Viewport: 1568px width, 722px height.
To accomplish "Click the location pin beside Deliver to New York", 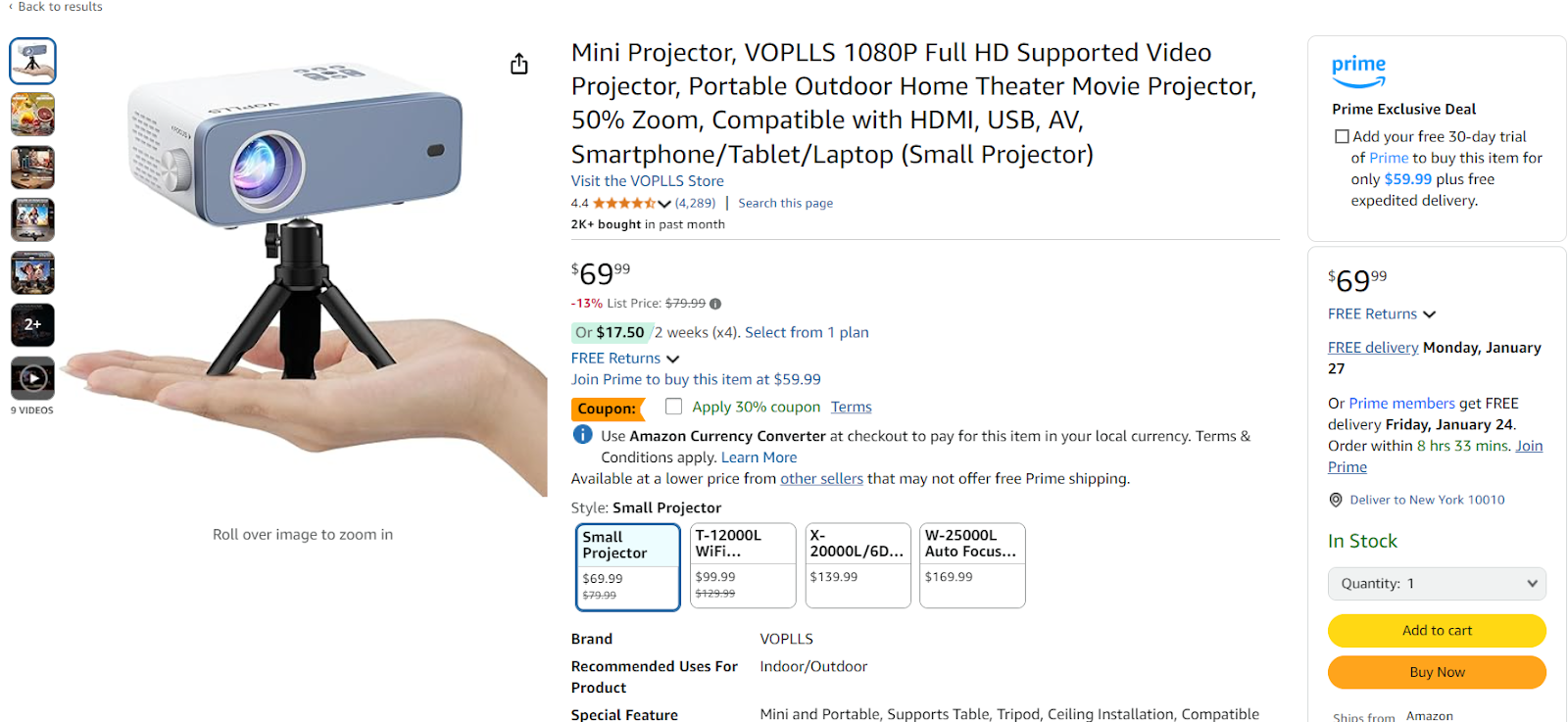I will 1335,499.
